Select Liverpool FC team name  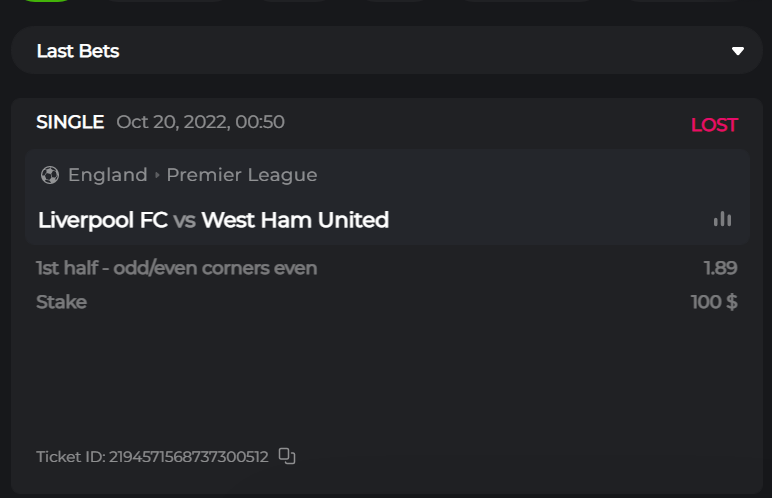(x=102, y=220)
